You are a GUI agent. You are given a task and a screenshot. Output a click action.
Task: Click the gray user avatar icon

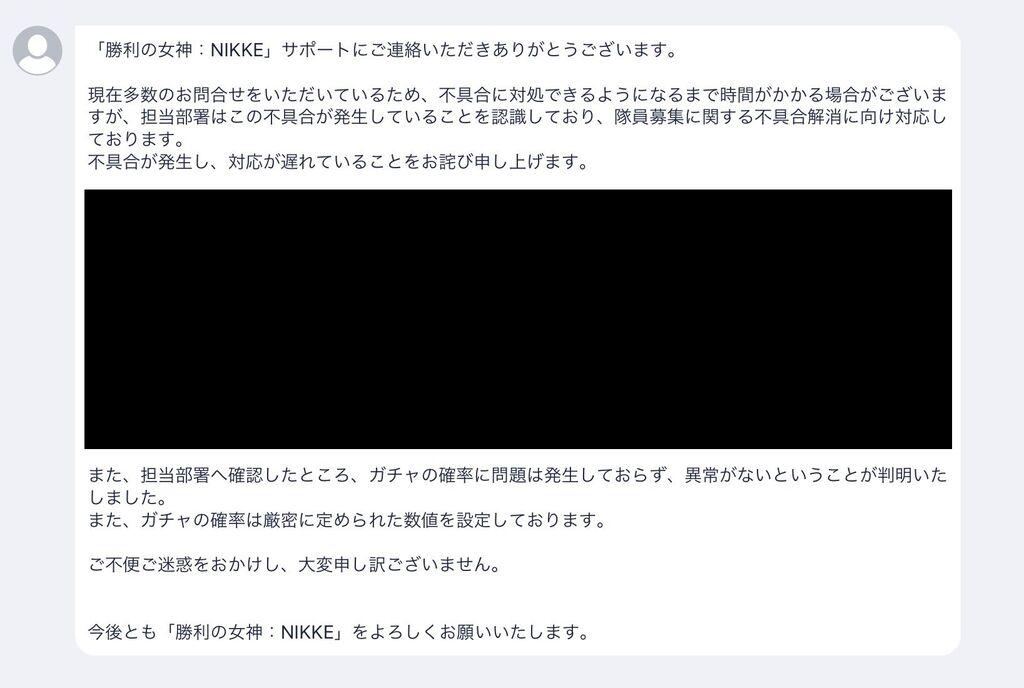click(38, 50)
